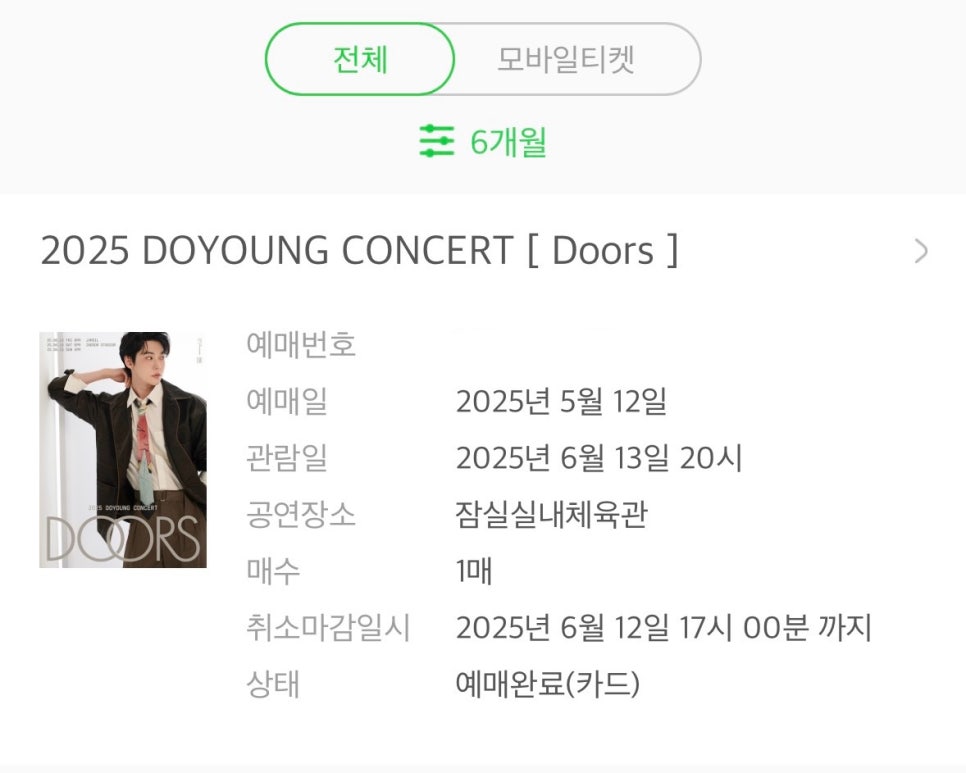Viewport: 966px width, 773px height.
Task: Click the 매수 label
Action: click(x=272, y=573)
